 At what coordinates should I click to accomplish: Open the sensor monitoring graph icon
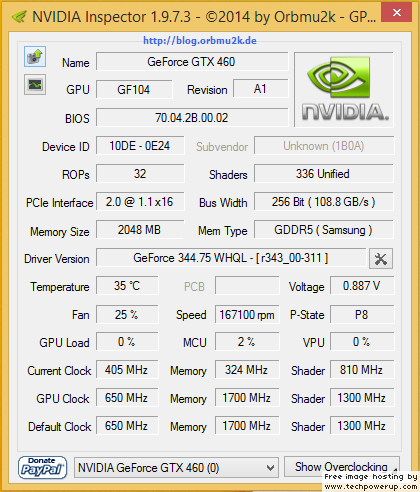tap(35, 85)
